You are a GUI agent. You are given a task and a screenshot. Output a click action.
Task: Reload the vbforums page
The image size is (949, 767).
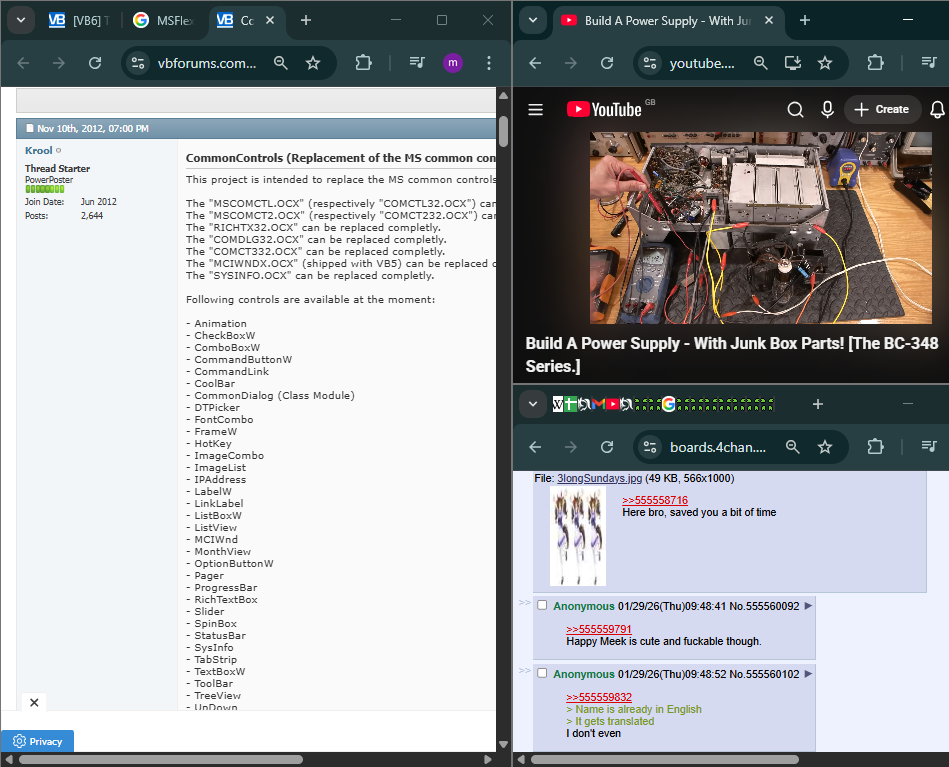(95, 63)
